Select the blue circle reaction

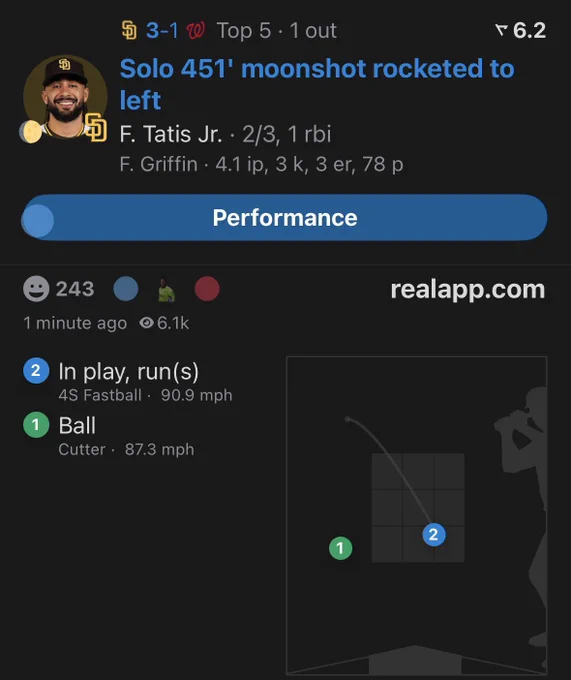click(x=126, y=288)
